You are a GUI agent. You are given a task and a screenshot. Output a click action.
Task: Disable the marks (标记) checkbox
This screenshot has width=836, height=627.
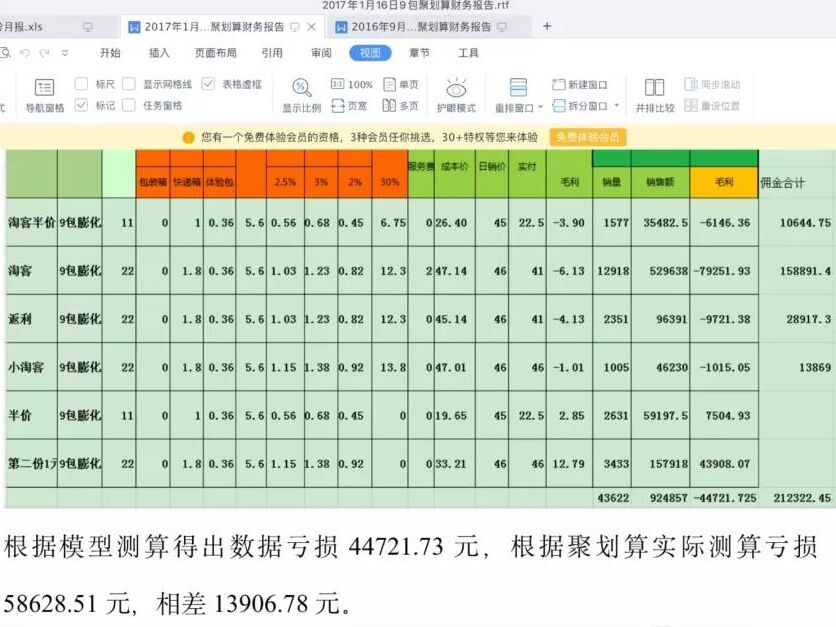[82, 105]
